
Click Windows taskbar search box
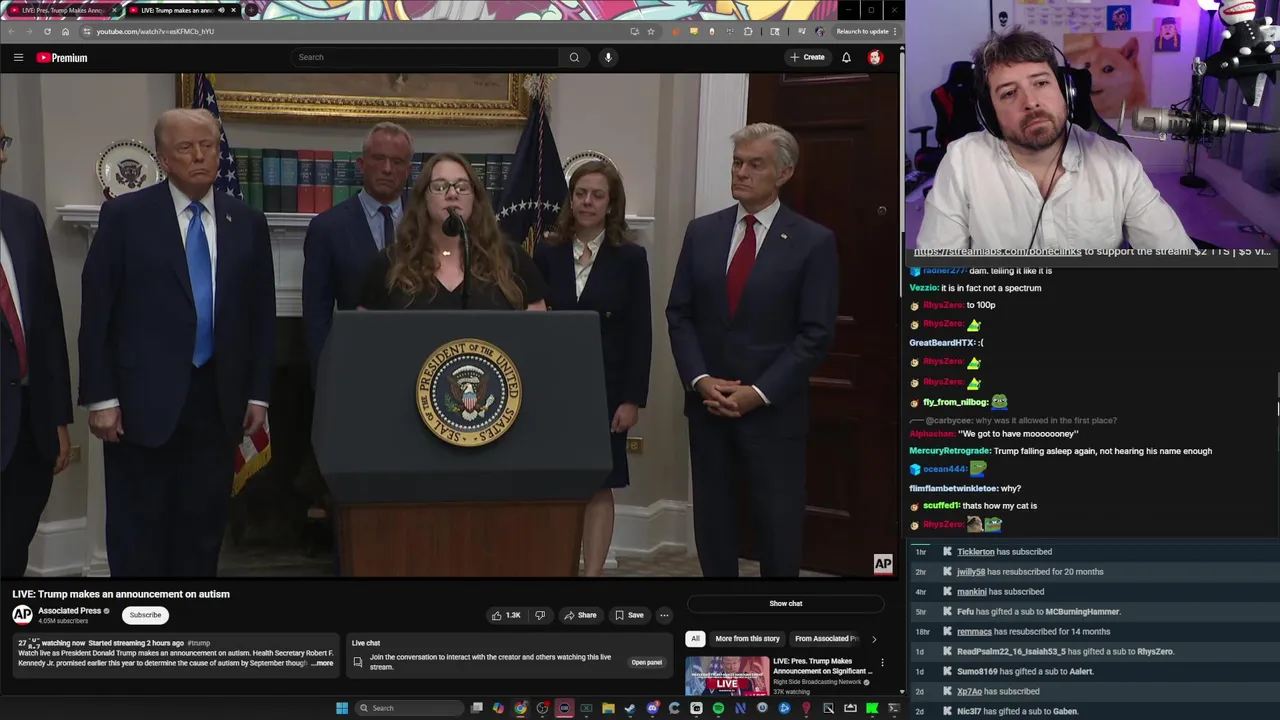408,708
